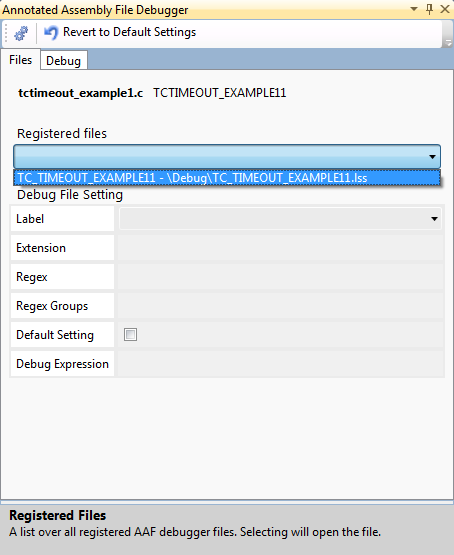454x555 pixels.
Task: Click the Revert to Default Settings label
Action: click(x=129, y=32)
